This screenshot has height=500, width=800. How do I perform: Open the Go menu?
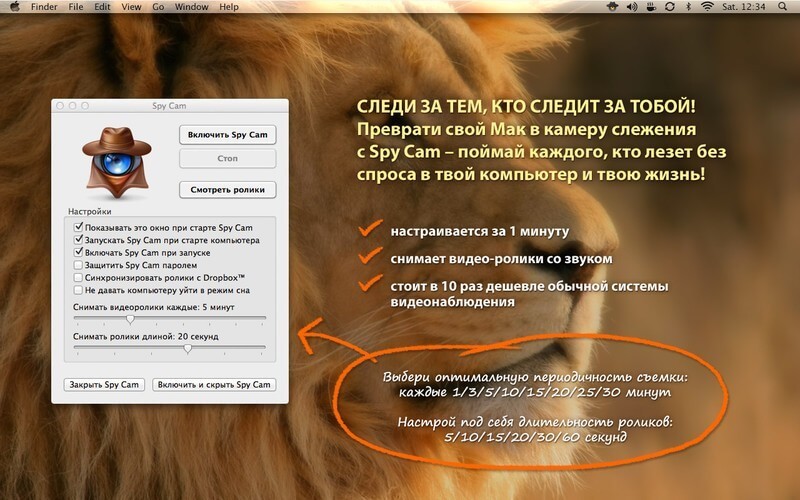158,7
